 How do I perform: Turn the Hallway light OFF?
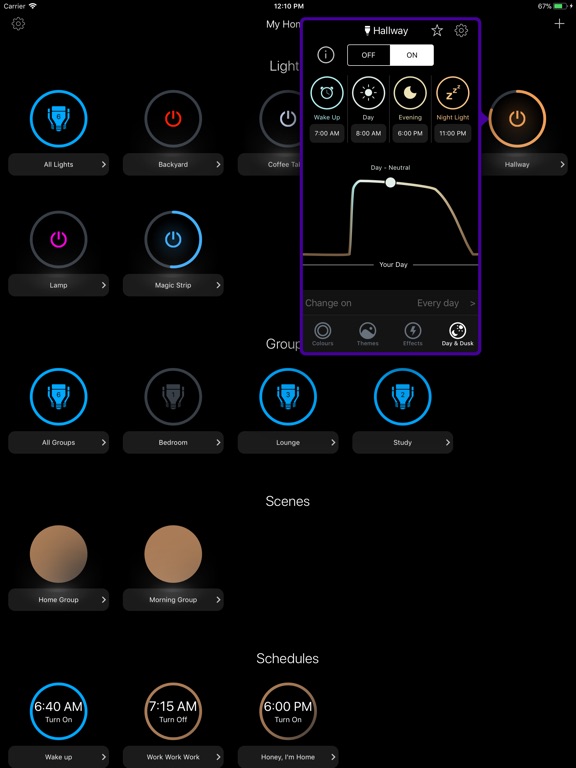point(369,55)
